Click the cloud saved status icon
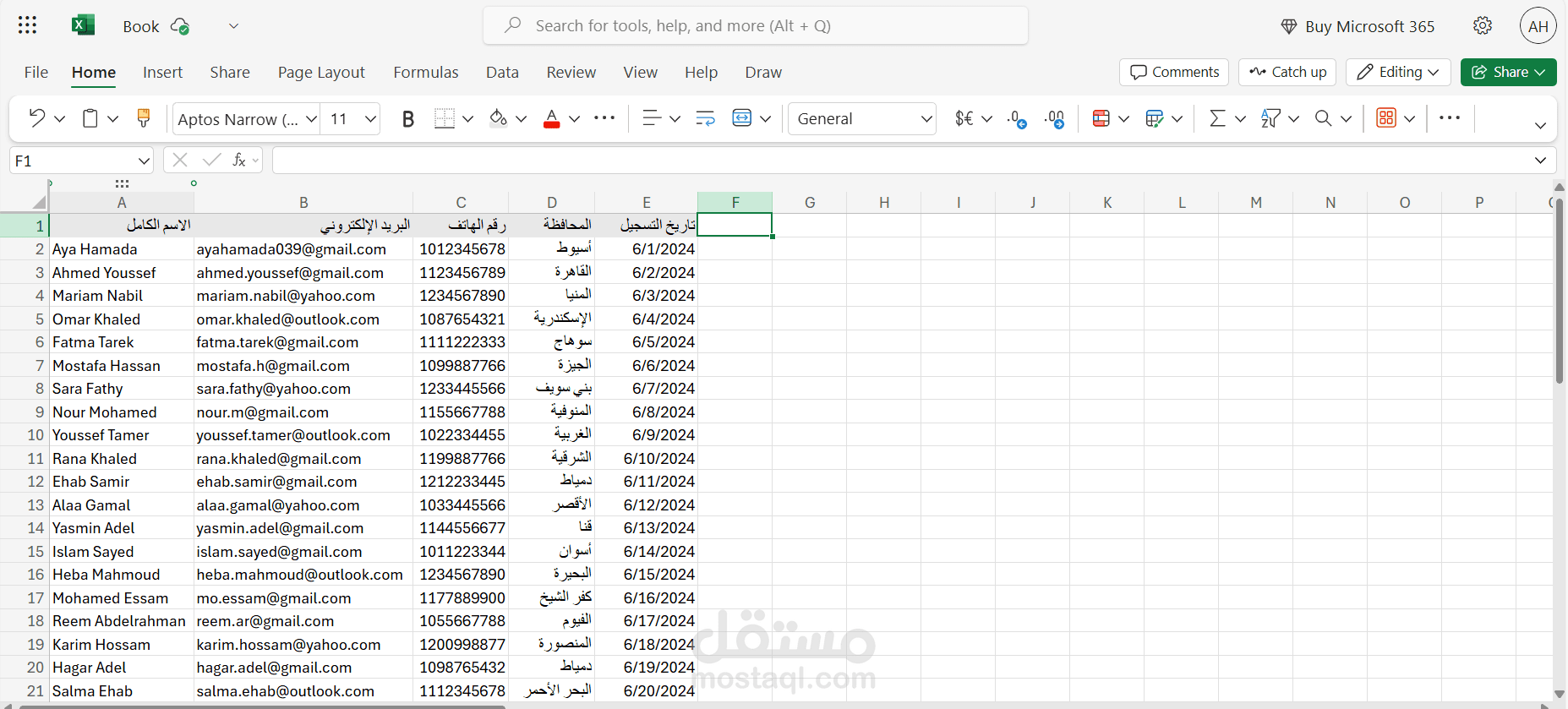The image size is (1568, 709). (179, 26)
